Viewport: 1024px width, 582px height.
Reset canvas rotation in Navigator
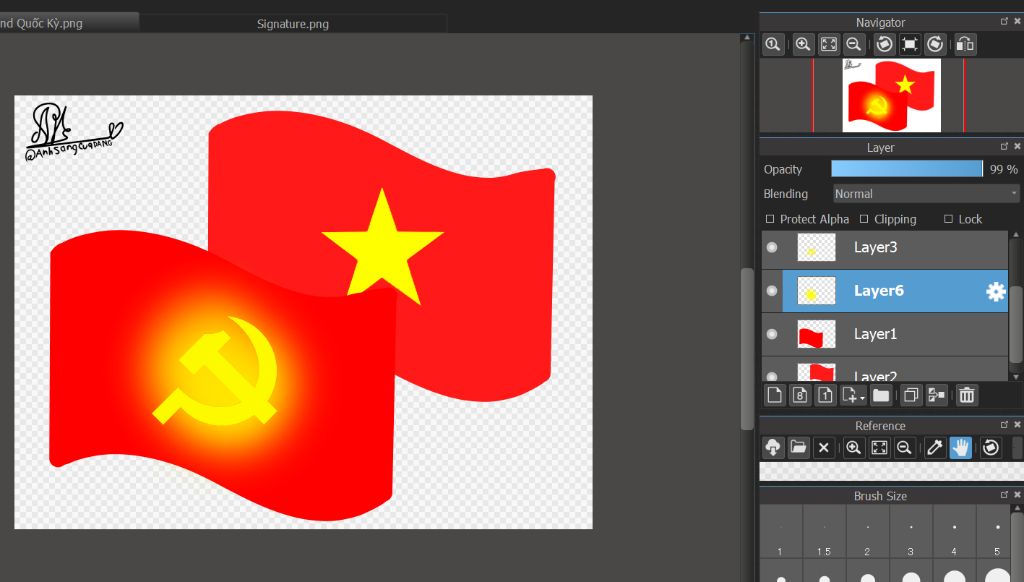910,44
